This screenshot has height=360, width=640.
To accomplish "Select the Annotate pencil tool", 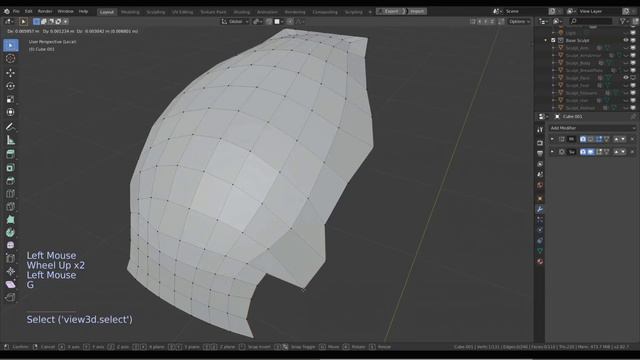I will (11, 127).
